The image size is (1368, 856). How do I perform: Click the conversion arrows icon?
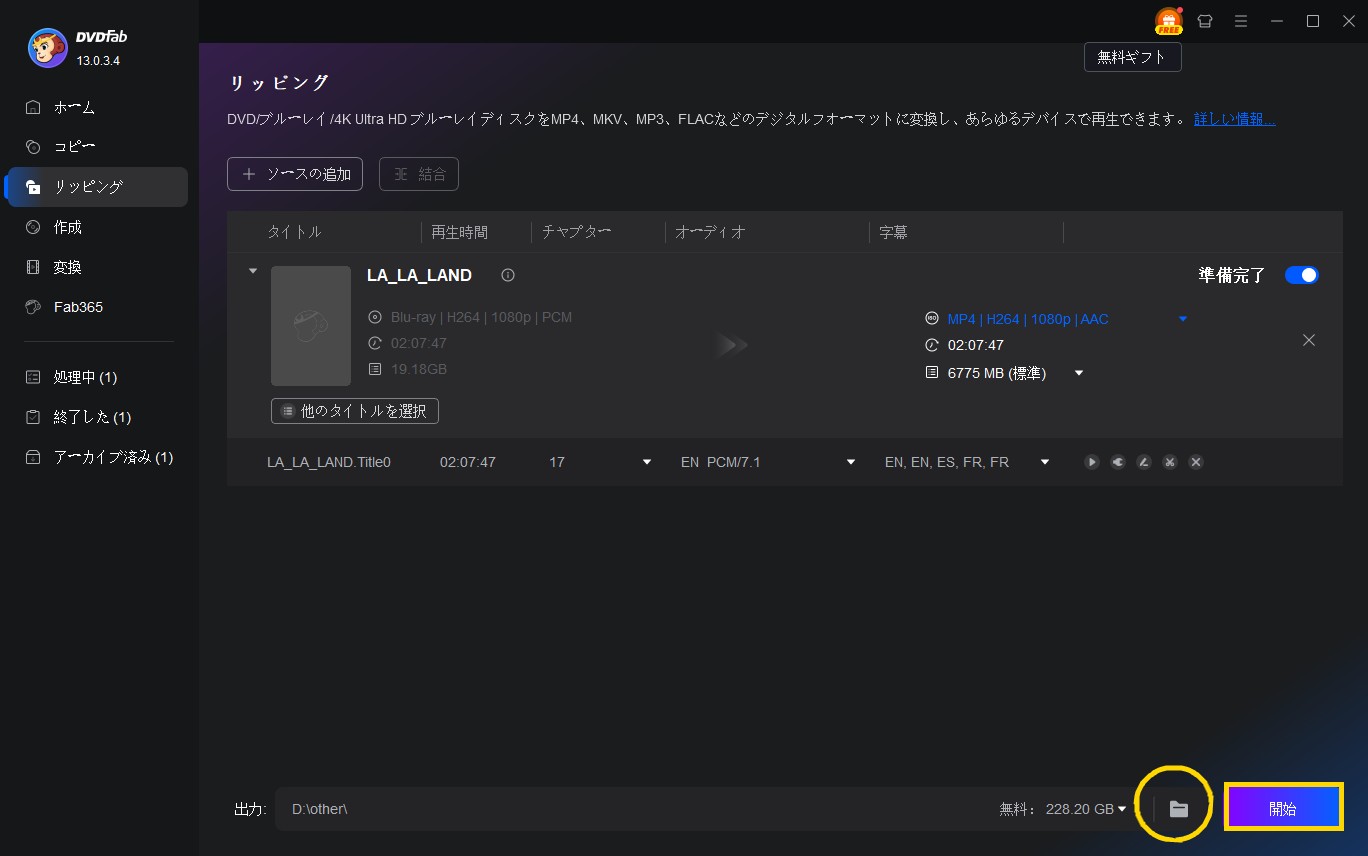click(x=732, y=345)
